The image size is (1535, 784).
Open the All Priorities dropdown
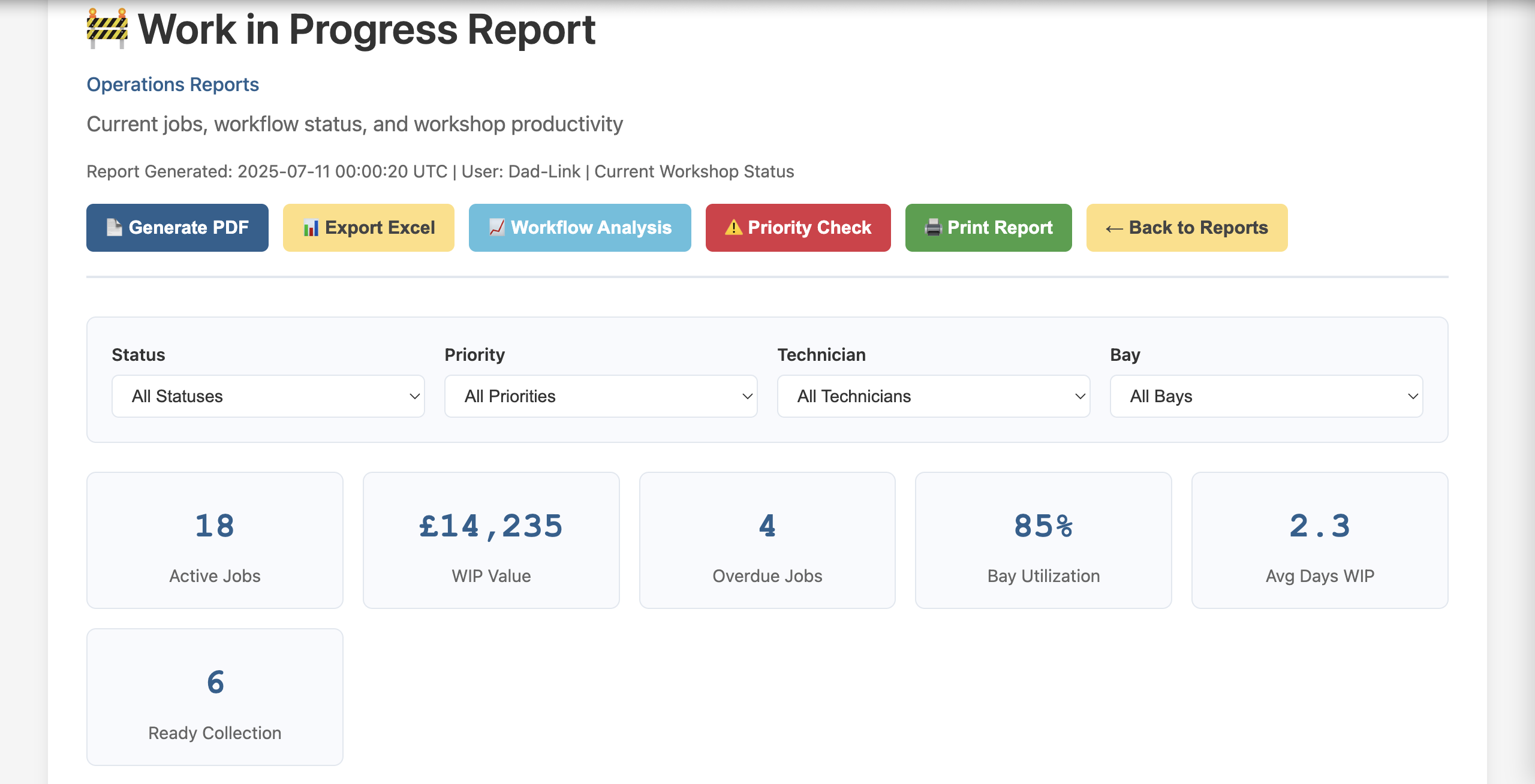600,396
